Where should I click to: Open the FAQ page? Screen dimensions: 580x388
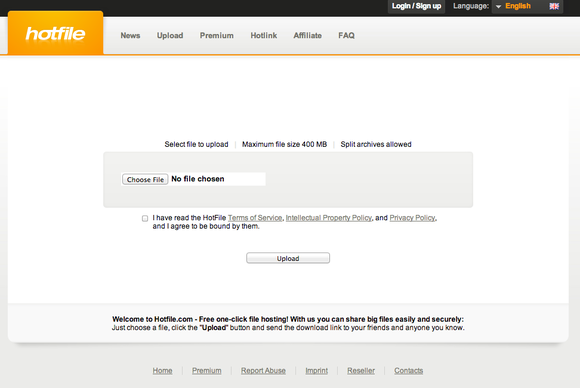coord(346,36)
